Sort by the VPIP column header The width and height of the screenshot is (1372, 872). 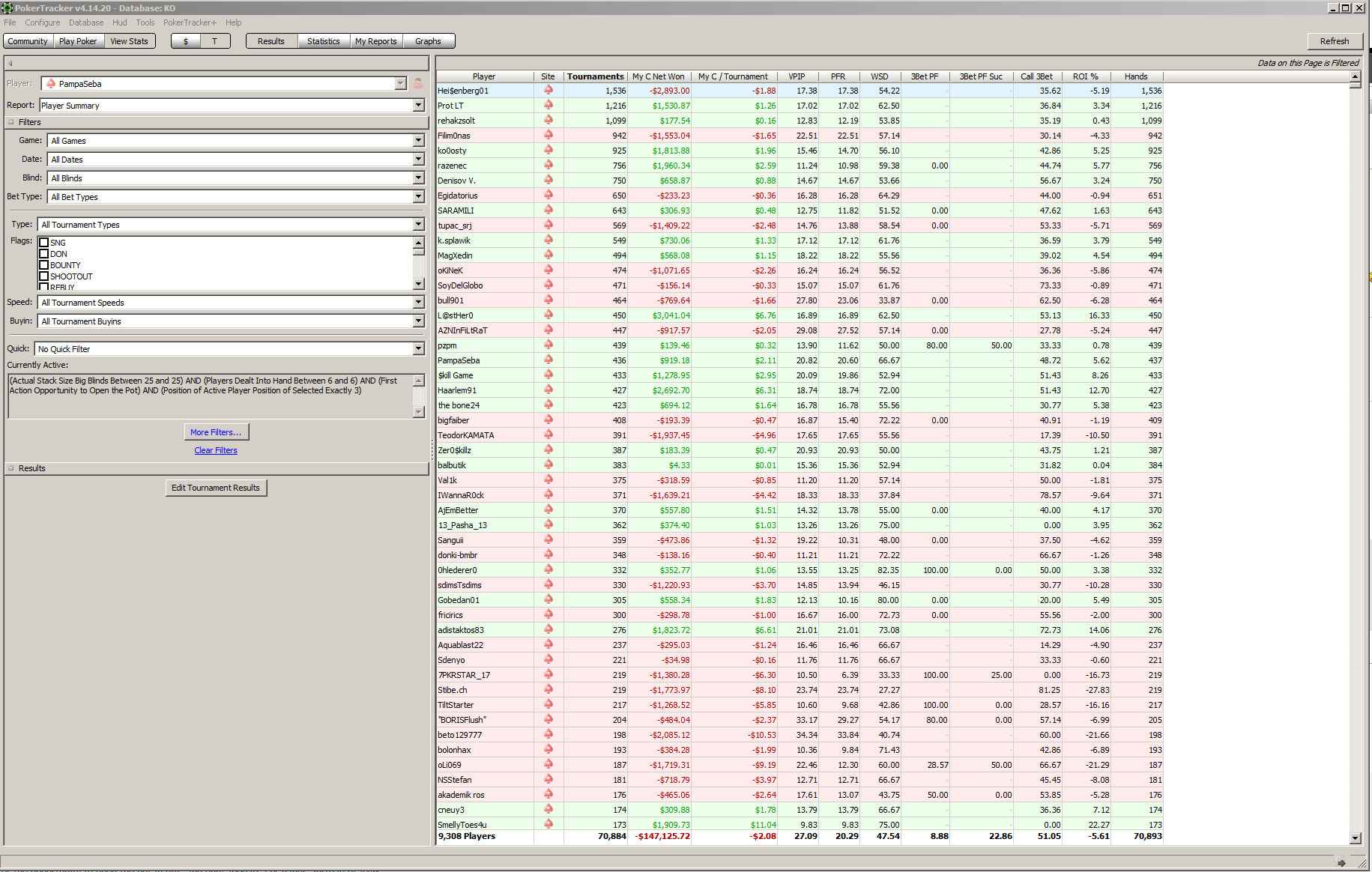[797, 76]
